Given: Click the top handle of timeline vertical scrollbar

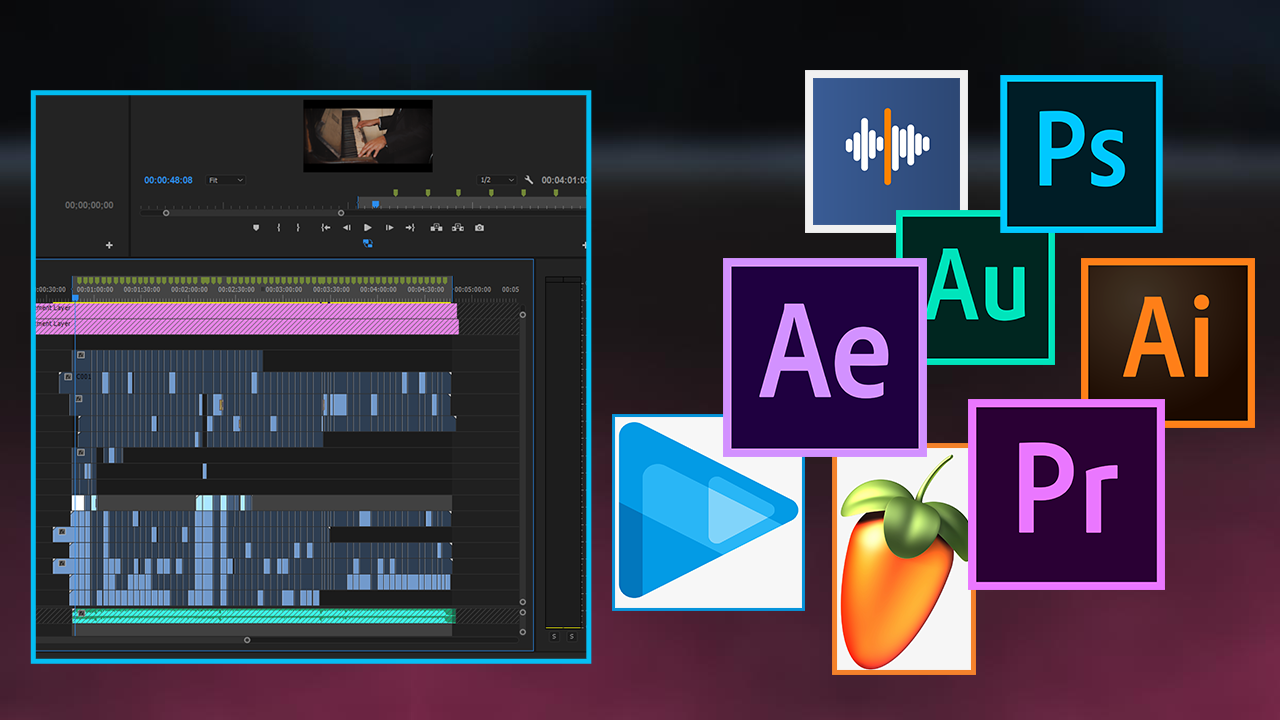Looking at the screenshot, I should click(522, 314).
